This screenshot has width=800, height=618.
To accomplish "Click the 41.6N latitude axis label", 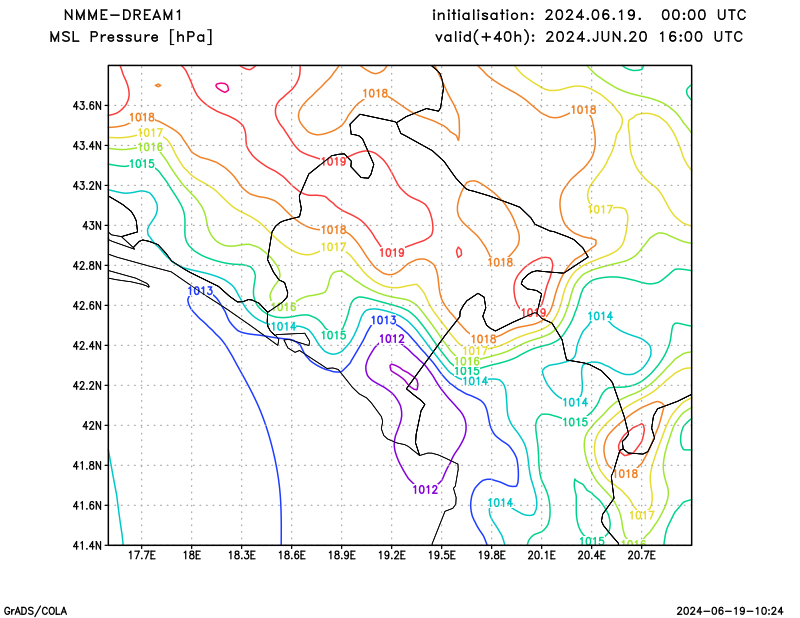I will 87,505.
